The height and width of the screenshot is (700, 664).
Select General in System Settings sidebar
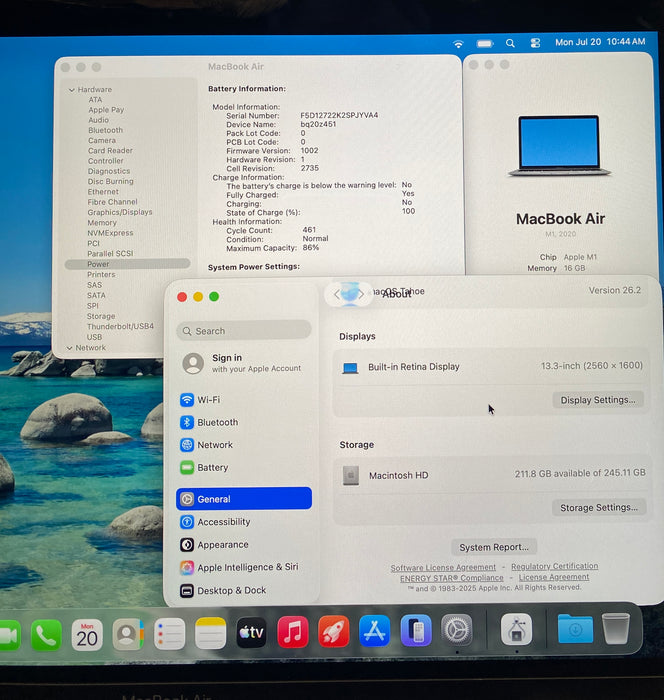[244, 499]
